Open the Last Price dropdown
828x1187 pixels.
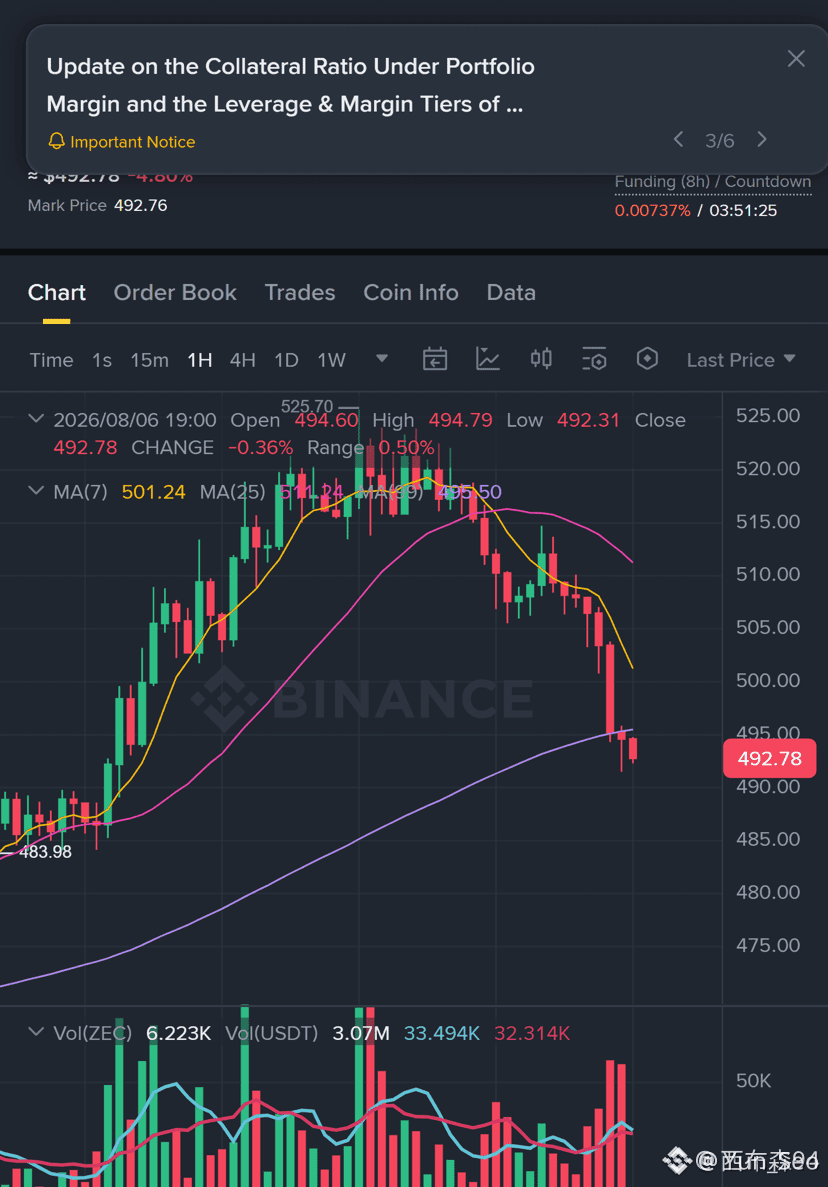(741, 360)
